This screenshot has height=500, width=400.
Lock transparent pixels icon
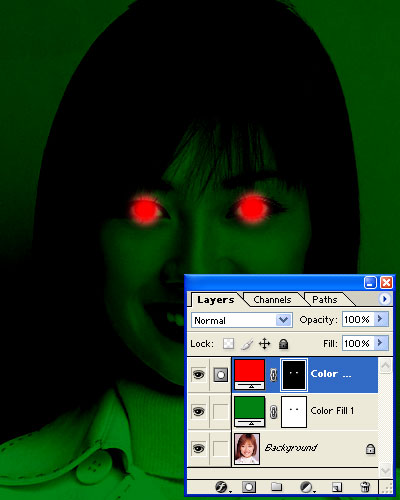(229, 344)
